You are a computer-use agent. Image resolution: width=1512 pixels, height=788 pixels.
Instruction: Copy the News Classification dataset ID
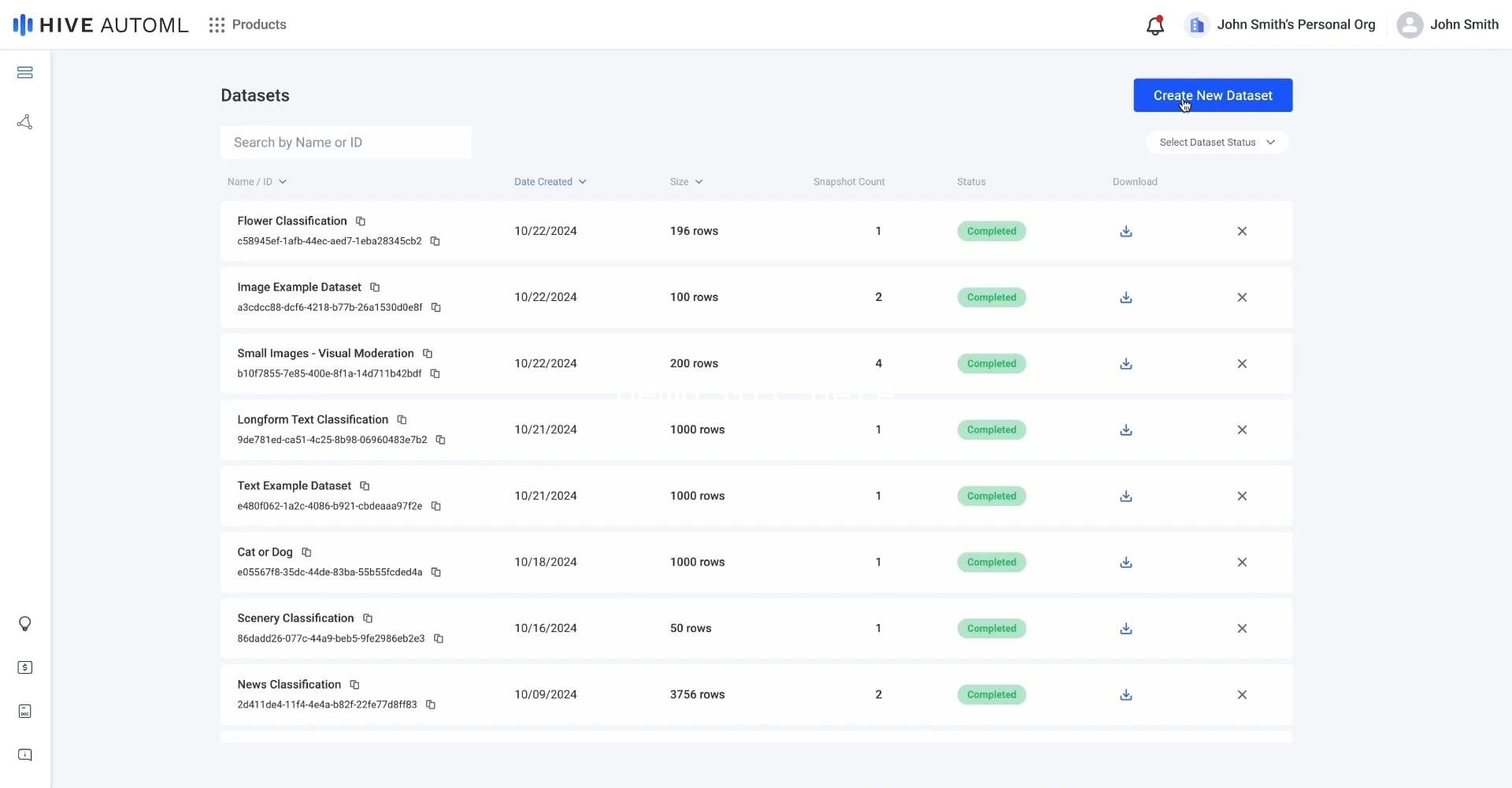pyautogui.click(x=430, y=704)
